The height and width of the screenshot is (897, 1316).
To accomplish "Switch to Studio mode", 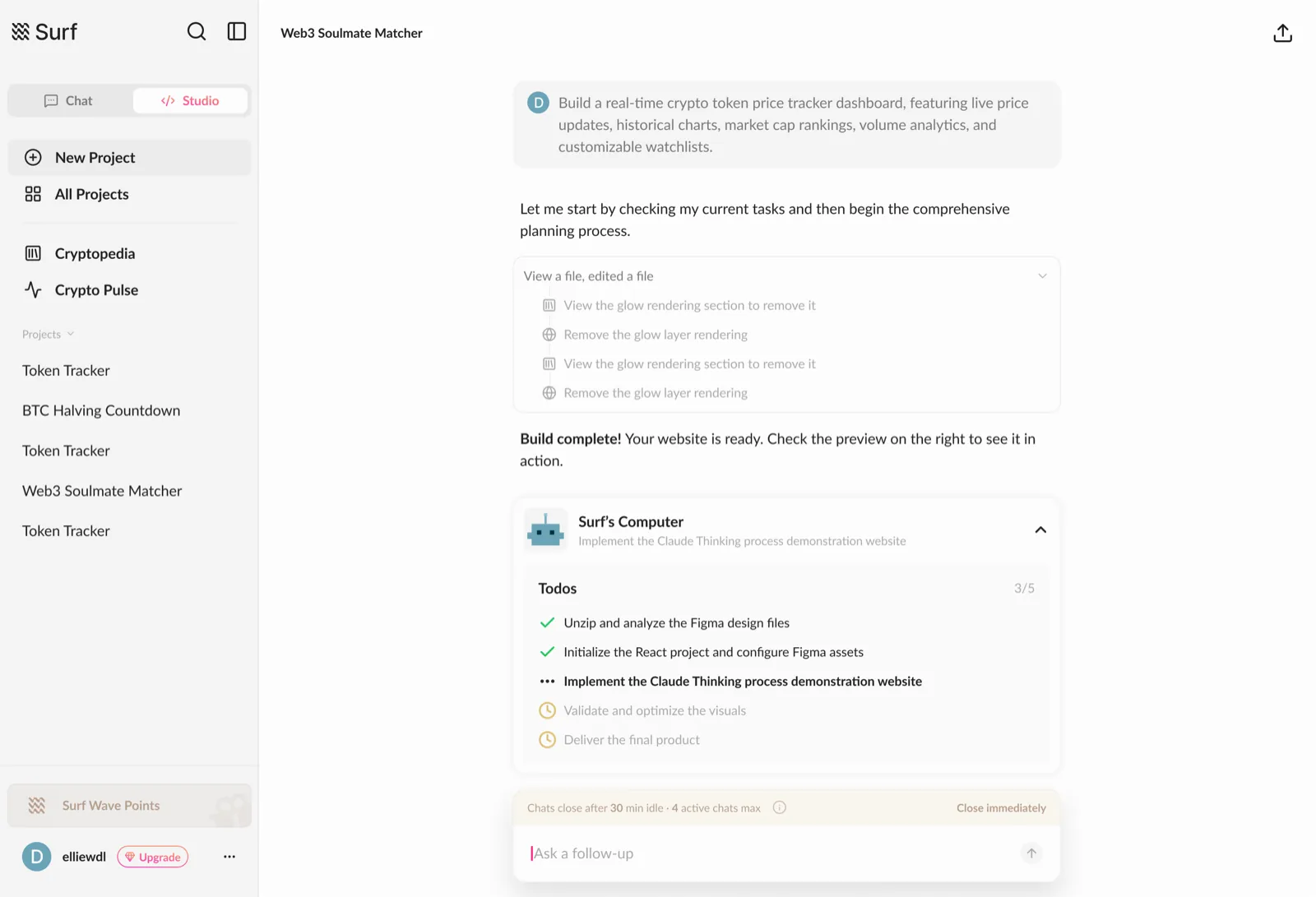I will (190, 100).
